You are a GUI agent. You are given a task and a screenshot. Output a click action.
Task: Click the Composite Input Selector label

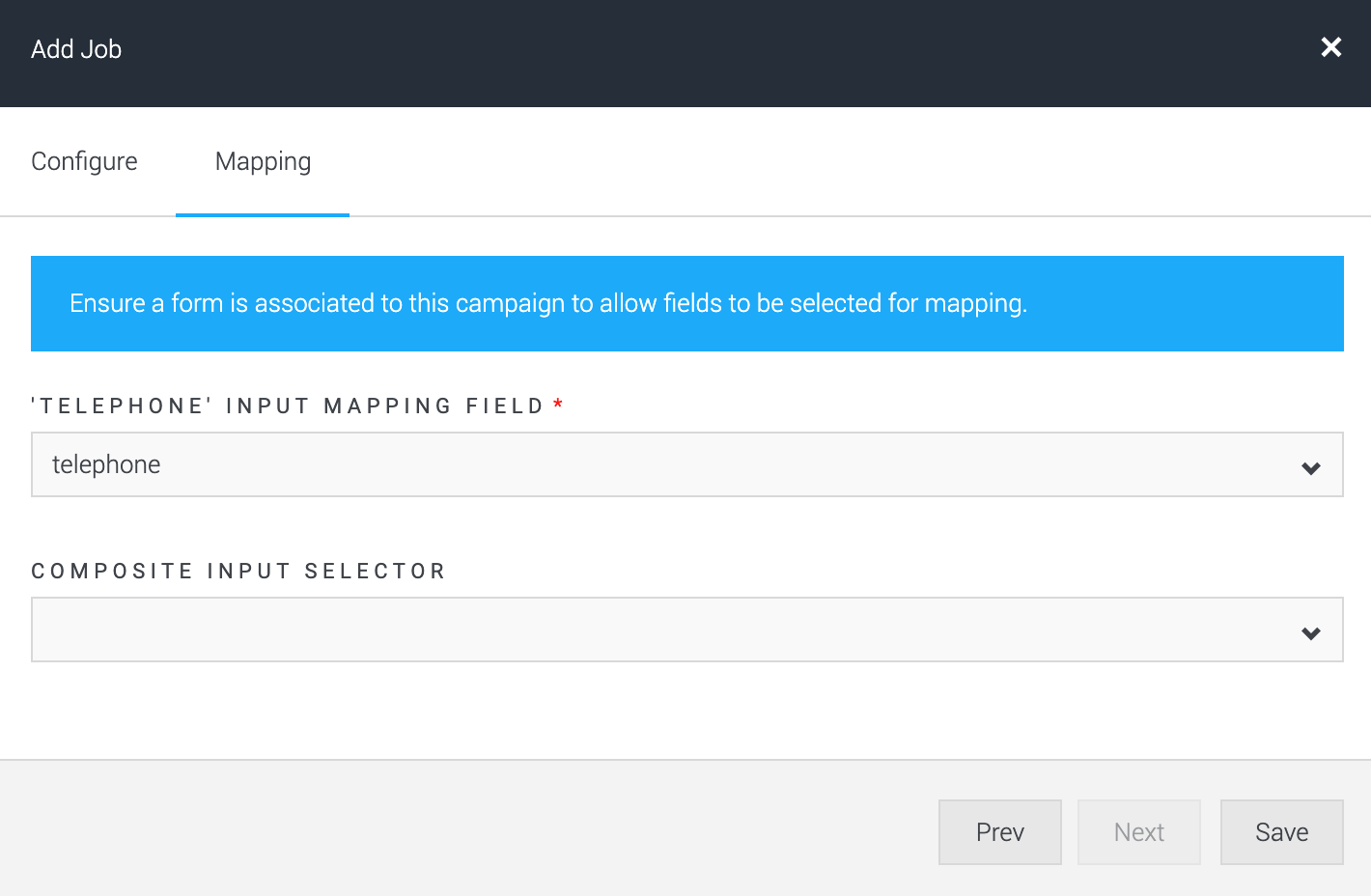238,572
